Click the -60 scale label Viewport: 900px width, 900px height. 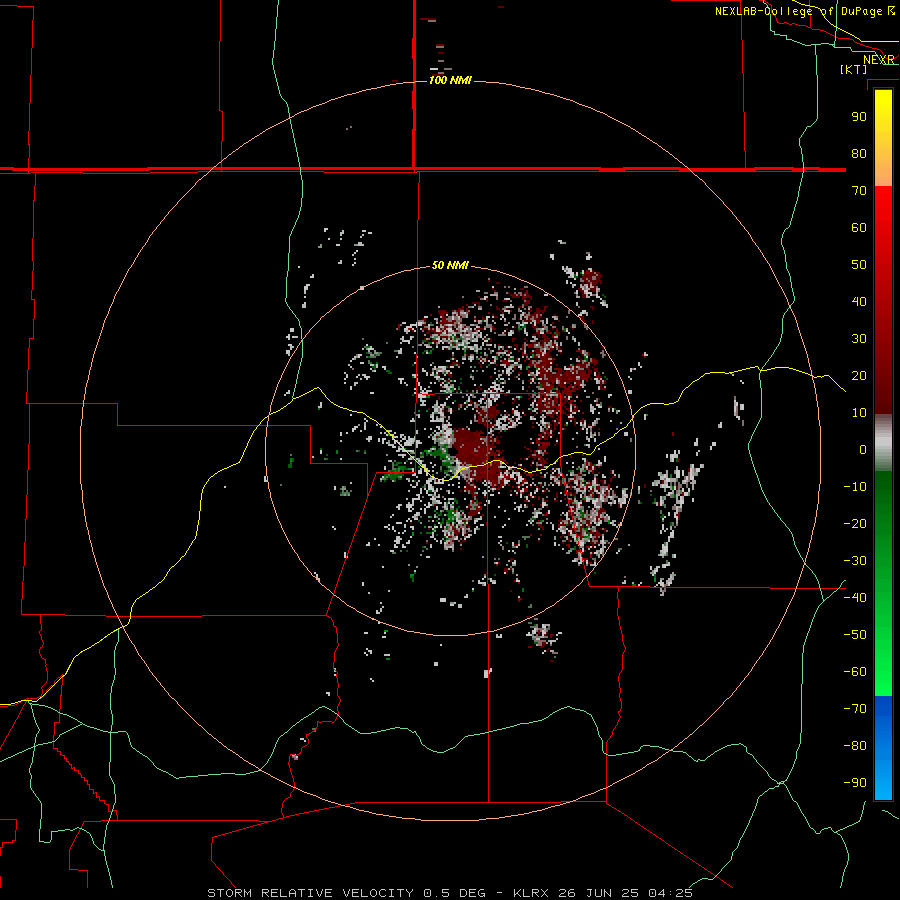(855, 672)
